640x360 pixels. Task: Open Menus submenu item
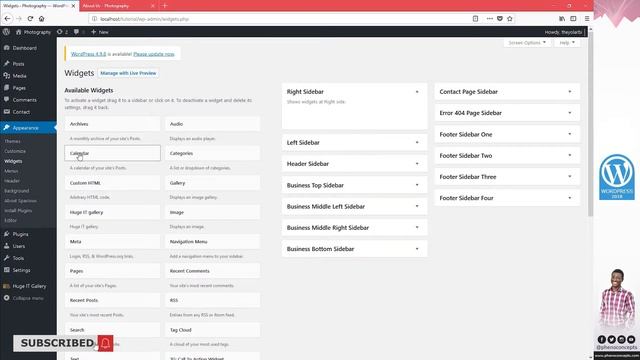tap(11, 171)
